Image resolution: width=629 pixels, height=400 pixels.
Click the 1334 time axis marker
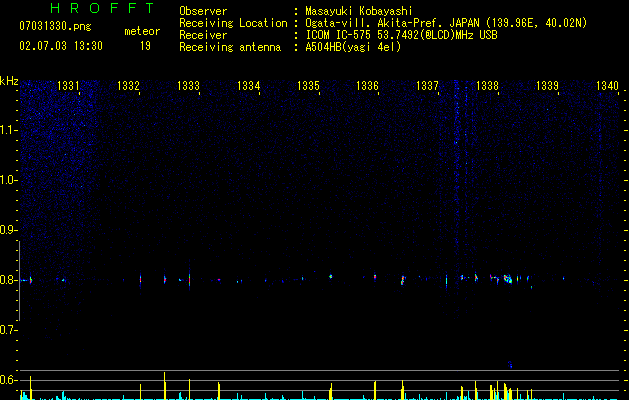point(248,85)
